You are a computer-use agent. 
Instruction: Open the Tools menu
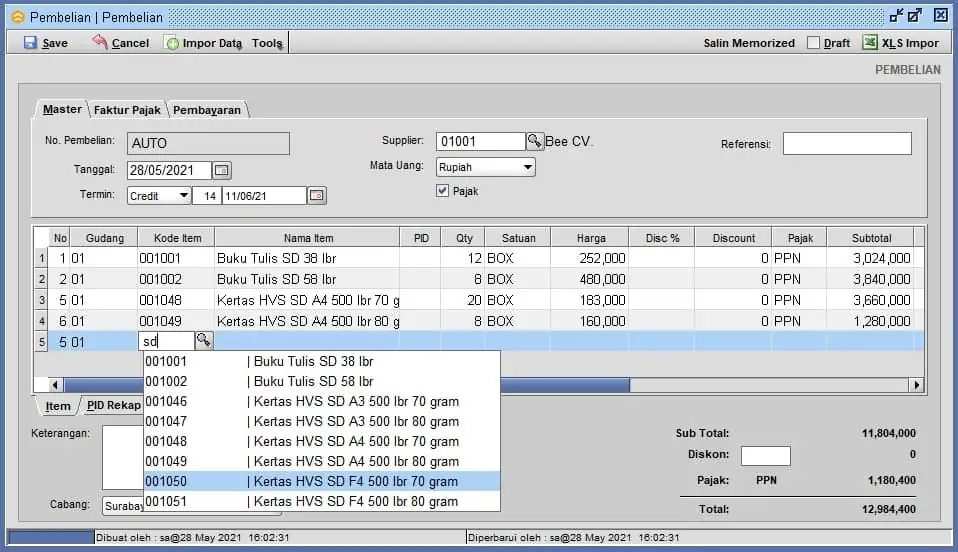267,43
